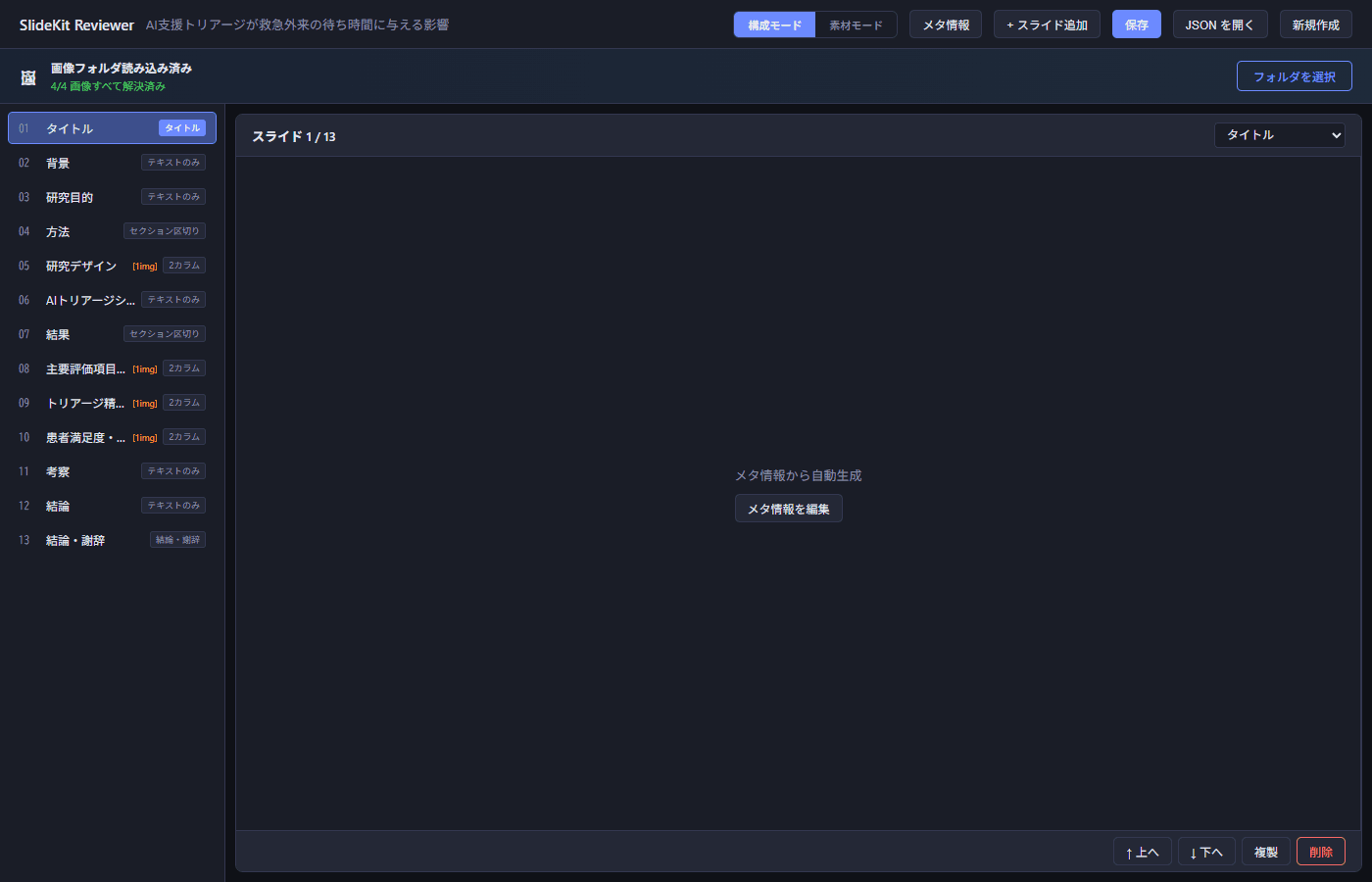Image resolution: width=1372 pixels, height=882 pixels.
Task: Save the presentation with the 保存 button
Action: pyautogui.click(x=1136, y=24)
